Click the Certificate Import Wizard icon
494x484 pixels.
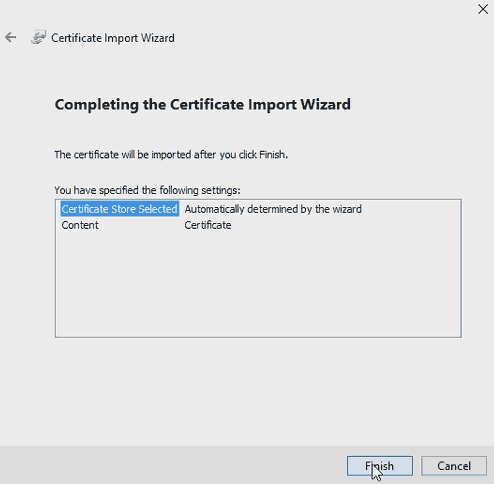click(x=38, y=37)
